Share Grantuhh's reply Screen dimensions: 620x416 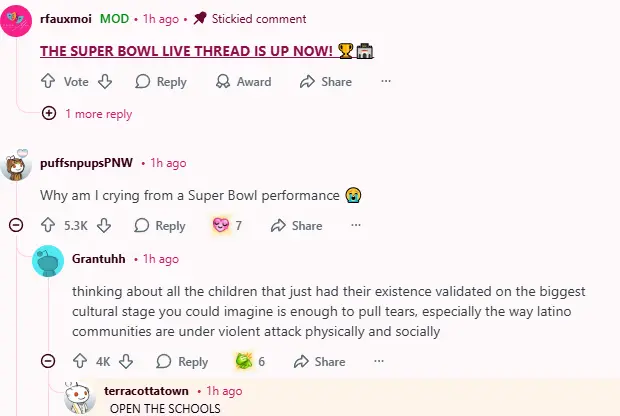coord(320,362)
